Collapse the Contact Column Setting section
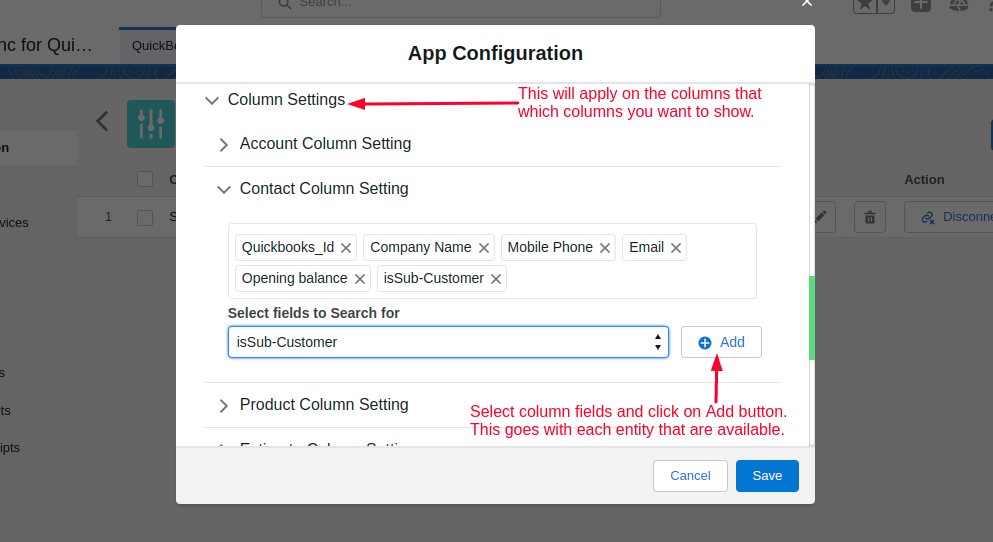The width and height of the screenshot is (993, 542). point(224,189)
